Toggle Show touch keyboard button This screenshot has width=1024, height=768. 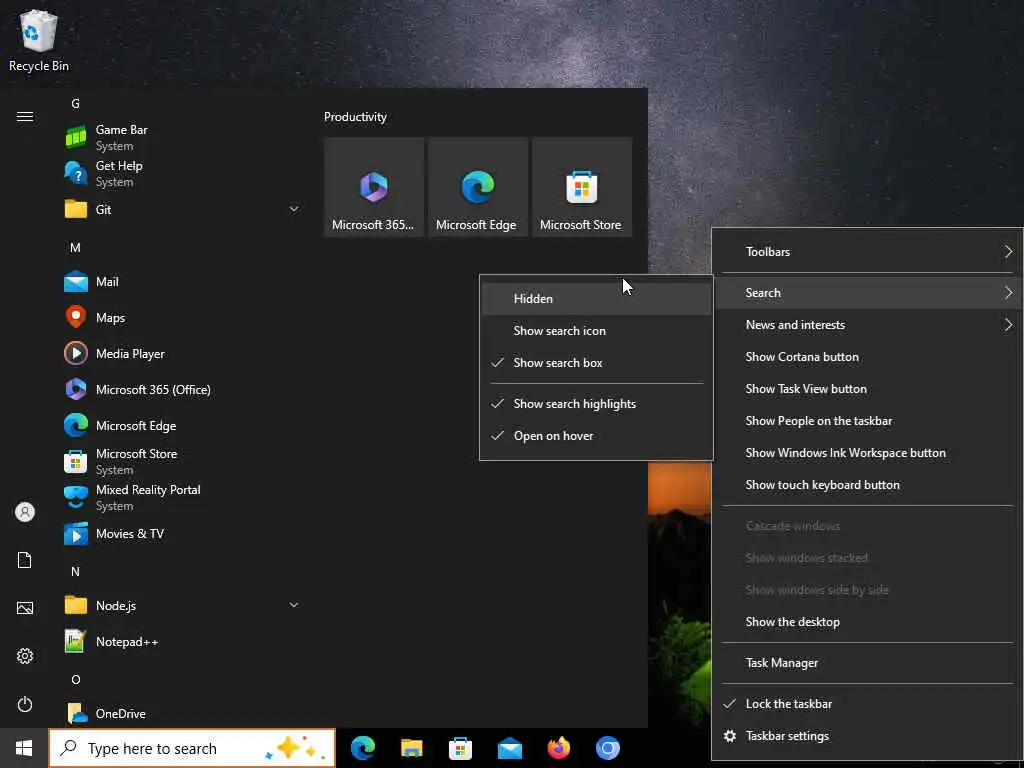tap(867, 485)
